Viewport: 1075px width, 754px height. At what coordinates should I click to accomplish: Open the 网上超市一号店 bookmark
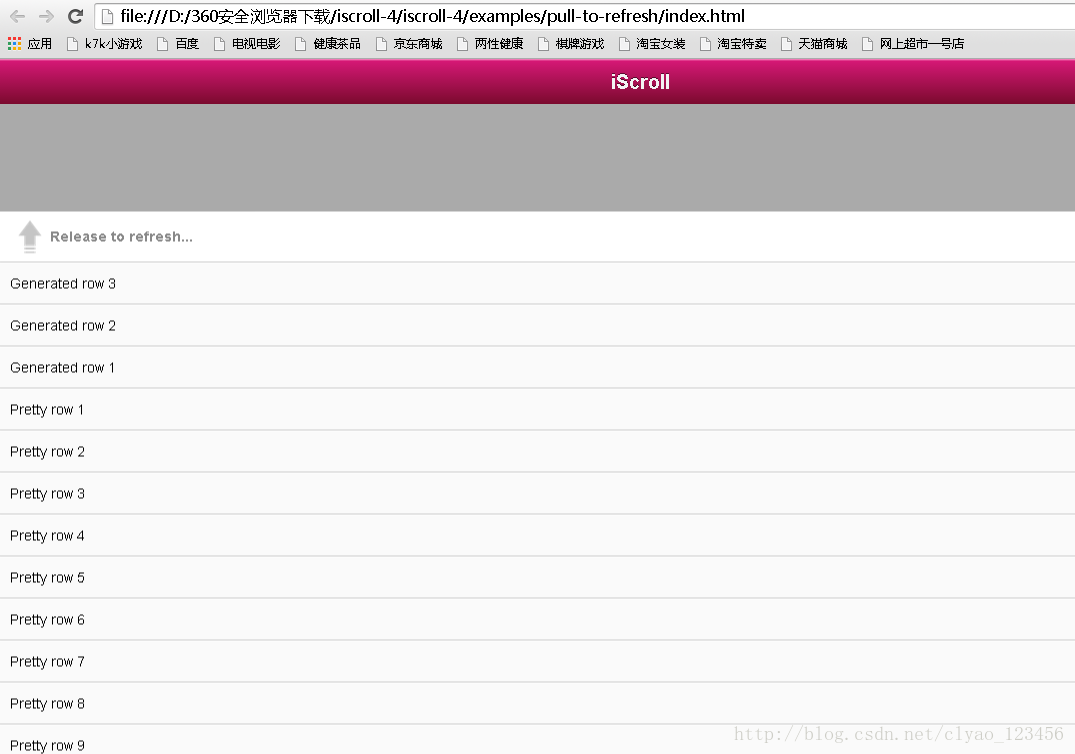pyautogui.click(x=913, y=44)
